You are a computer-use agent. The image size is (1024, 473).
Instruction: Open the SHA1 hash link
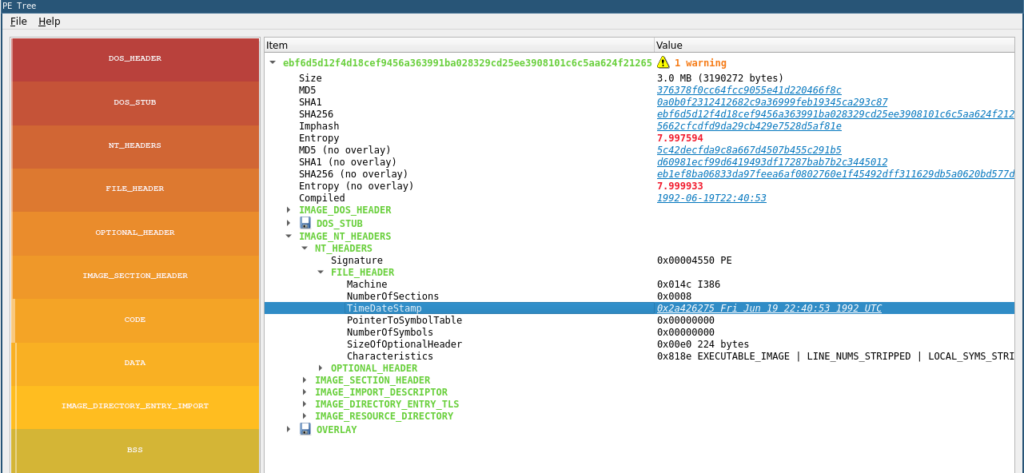point(772,102)
